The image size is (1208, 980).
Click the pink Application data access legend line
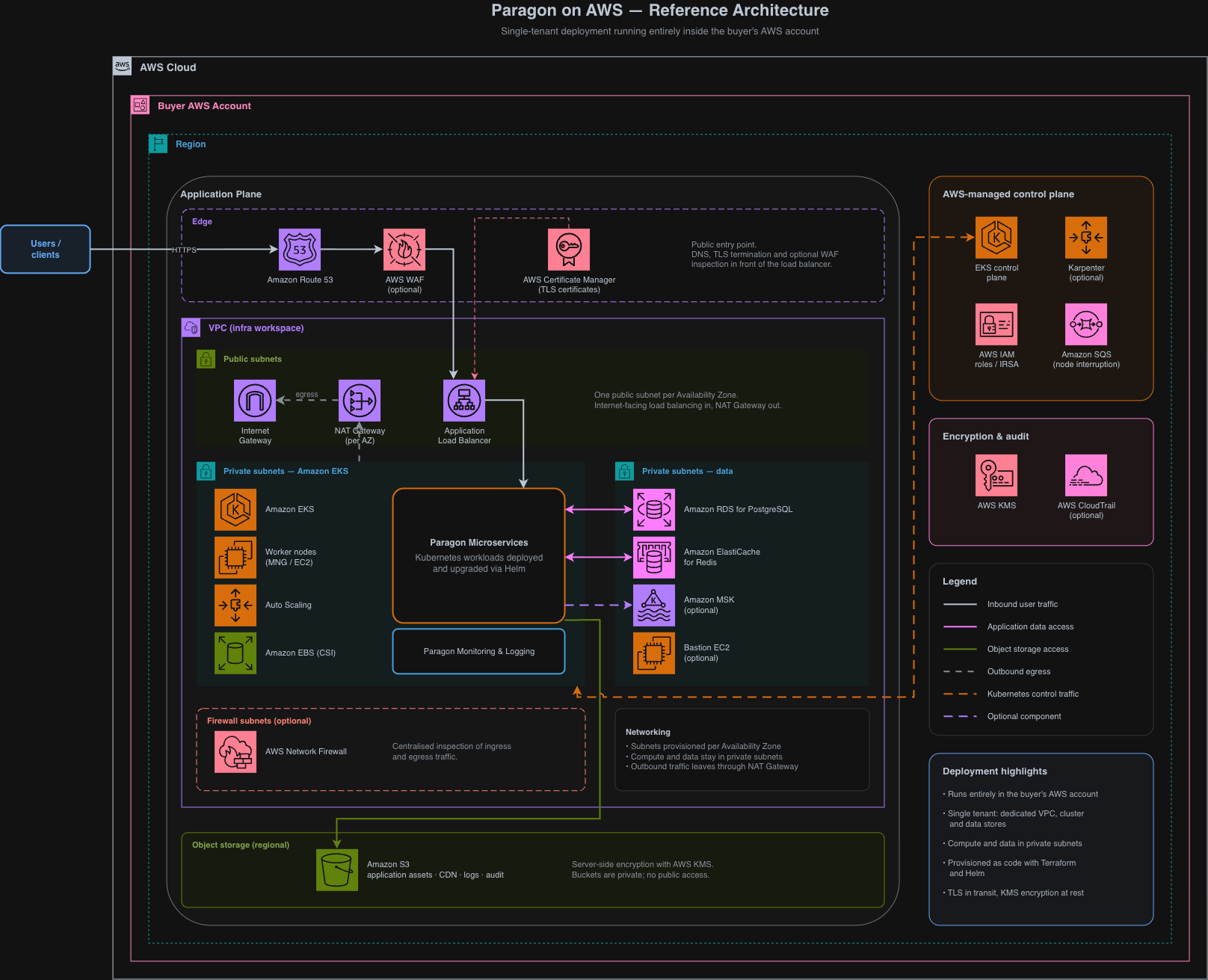pos(961,626)
